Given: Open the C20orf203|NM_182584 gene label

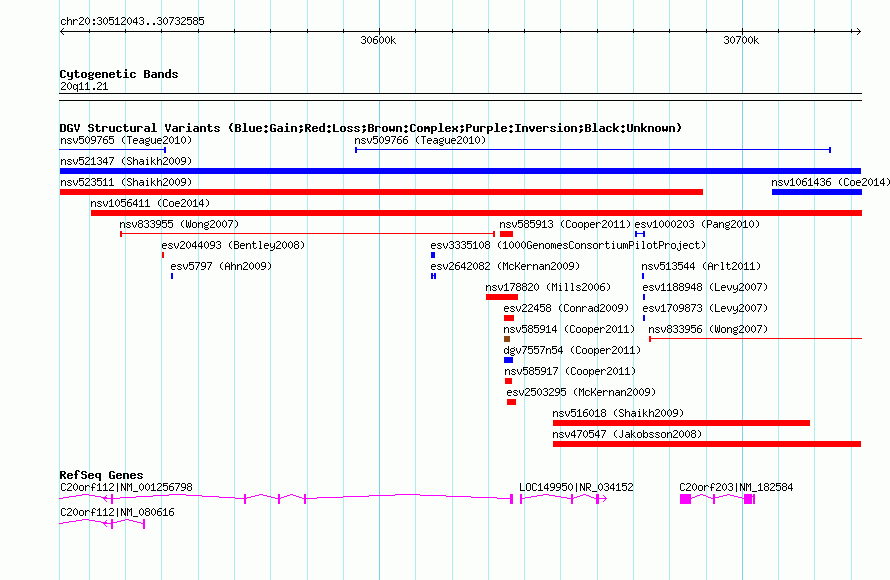Looking at the screenshot, I should click(x=736, y=487).
